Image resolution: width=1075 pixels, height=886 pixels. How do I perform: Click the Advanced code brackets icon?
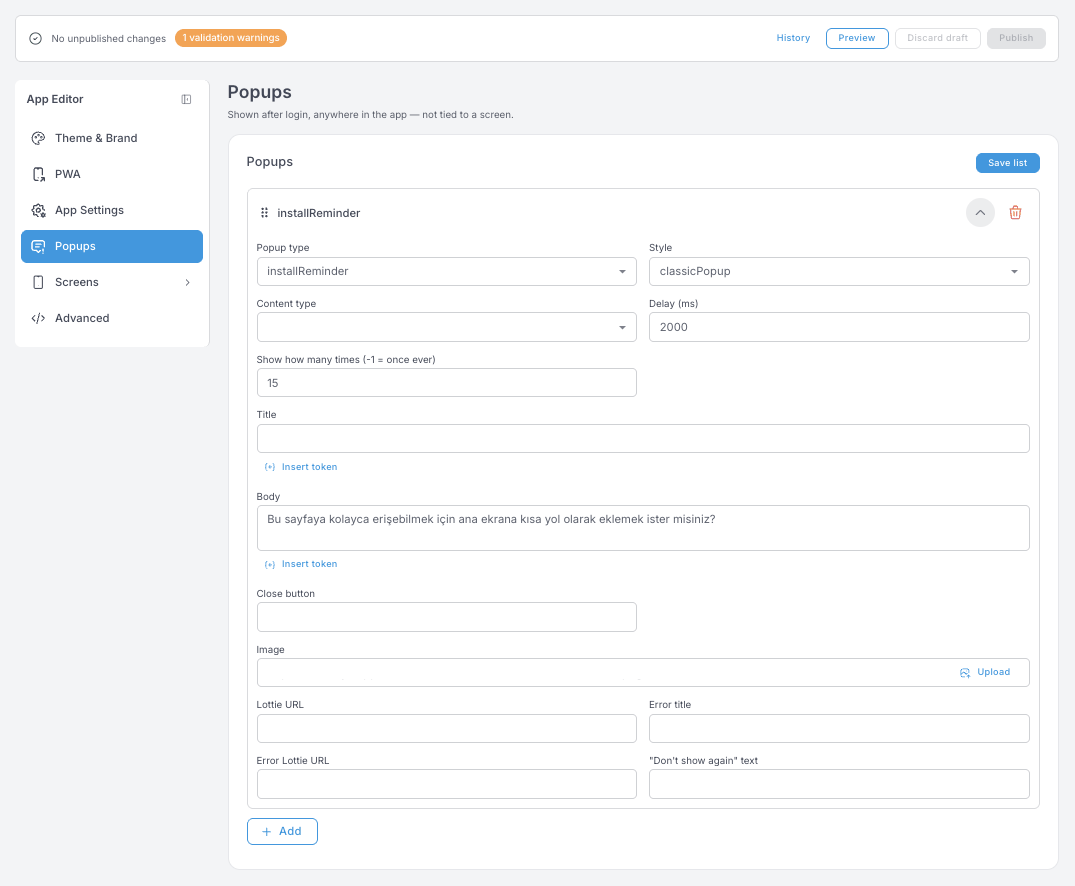pyautogui.click(x=38, y=318)
